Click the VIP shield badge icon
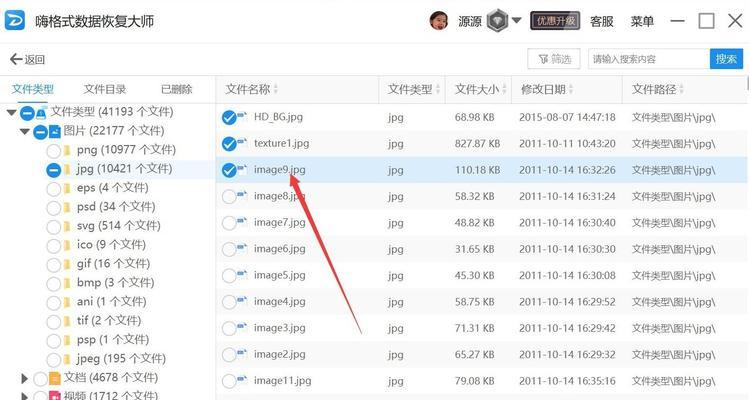Viewport: 749px width, 400px height. click(497, 21)
